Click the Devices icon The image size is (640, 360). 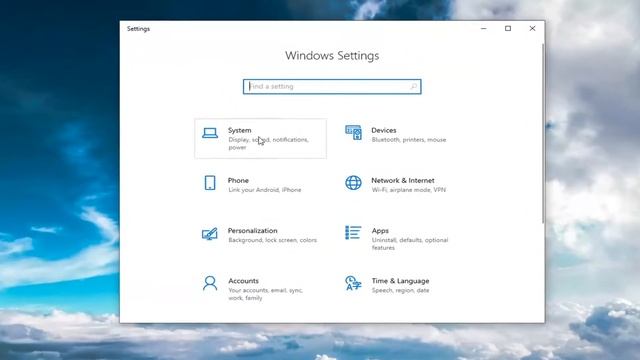point(353,133)
